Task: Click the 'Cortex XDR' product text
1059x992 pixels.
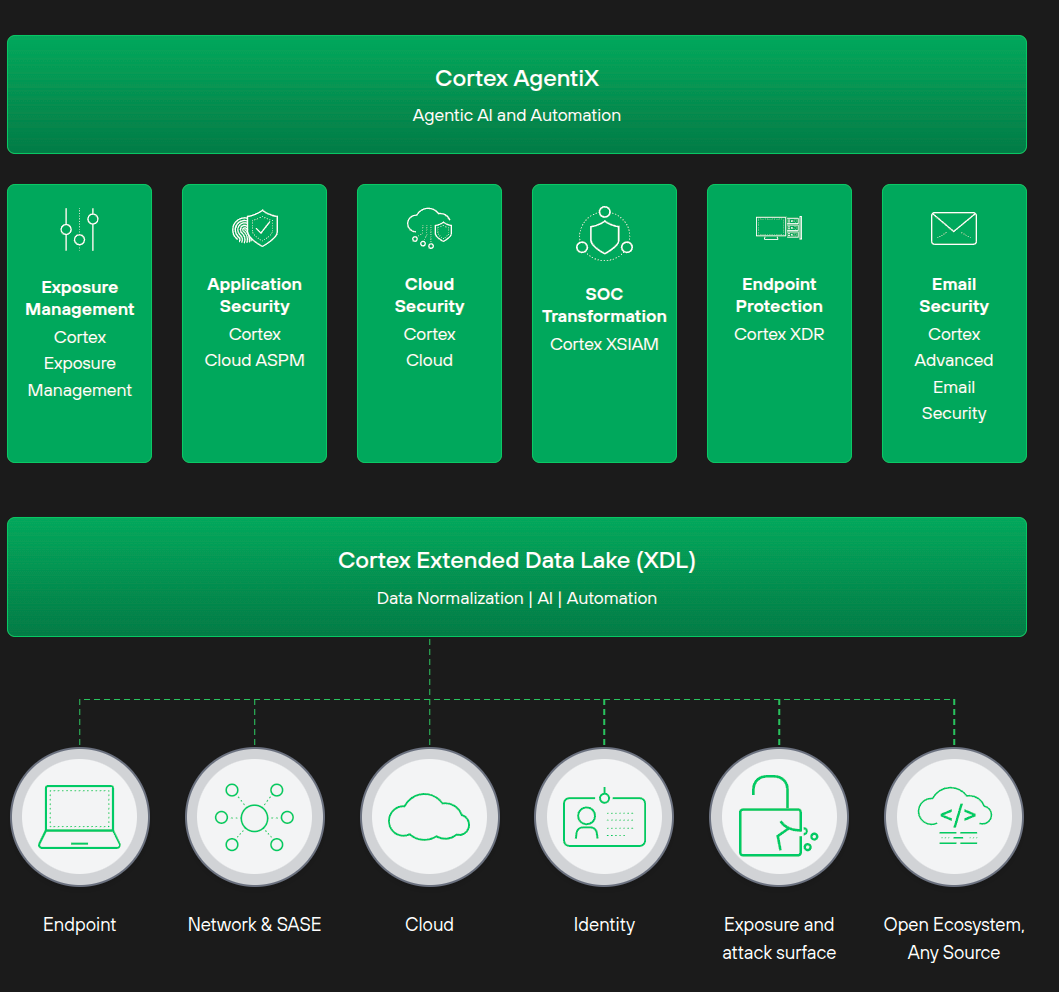Action: 779,334
